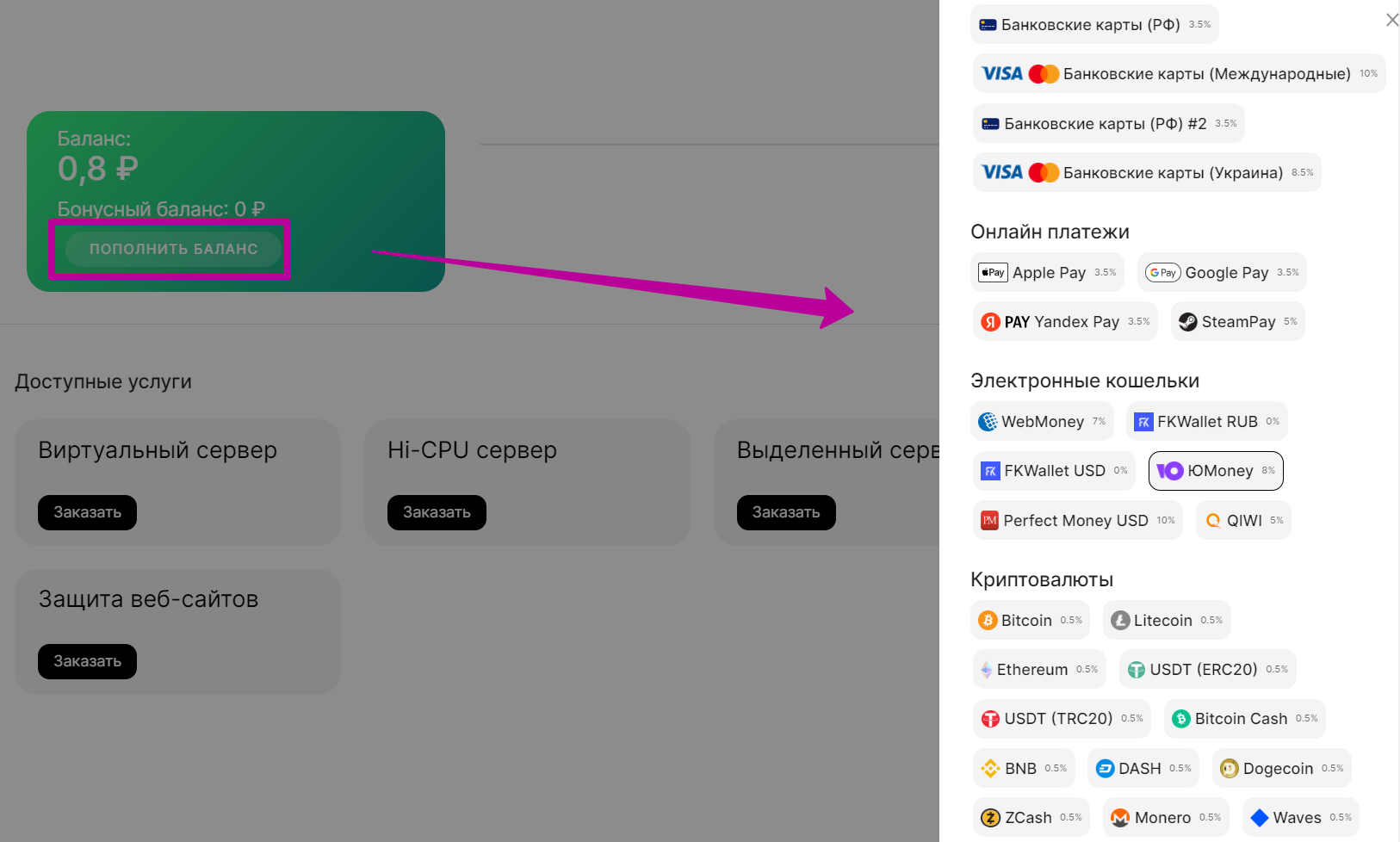This screenshot has width=1400, height=842.
Task: Click the ПОПОЛНИТЬ БАЛАНС button
Action: pos(173,249)
